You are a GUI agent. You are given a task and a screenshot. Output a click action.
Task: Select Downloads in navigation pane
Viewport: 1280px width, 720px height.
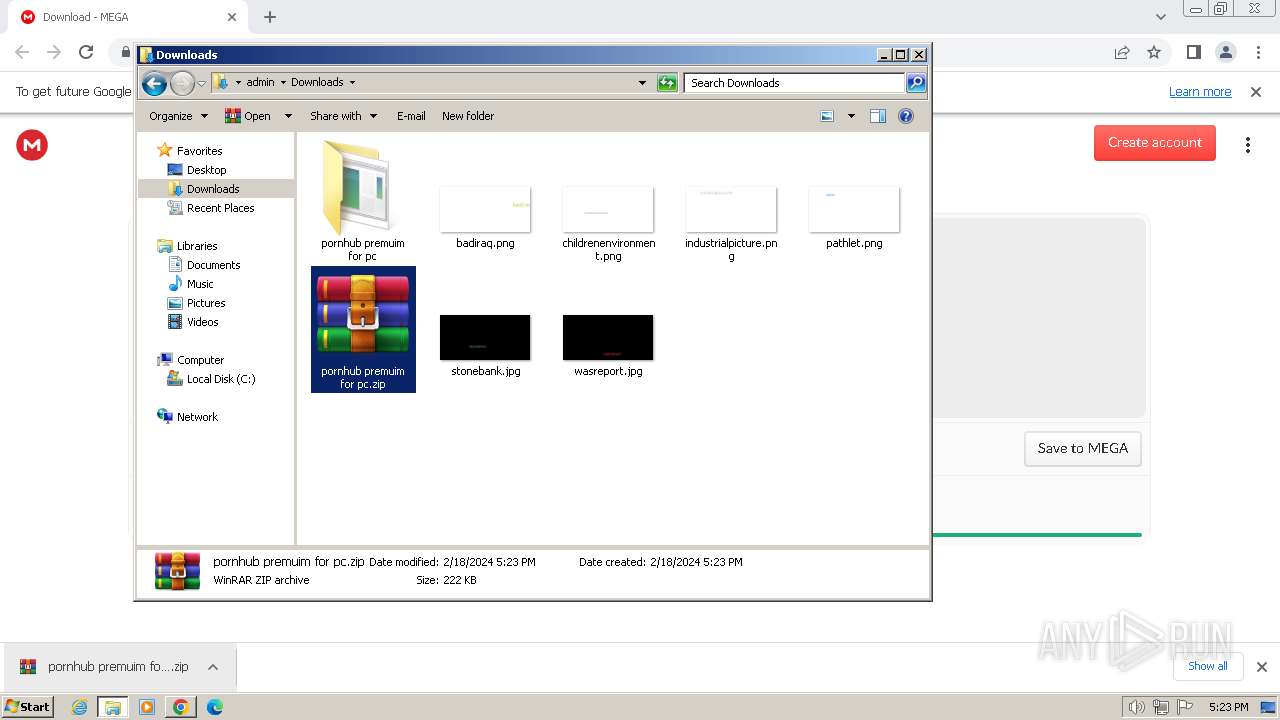coord(213,189)
